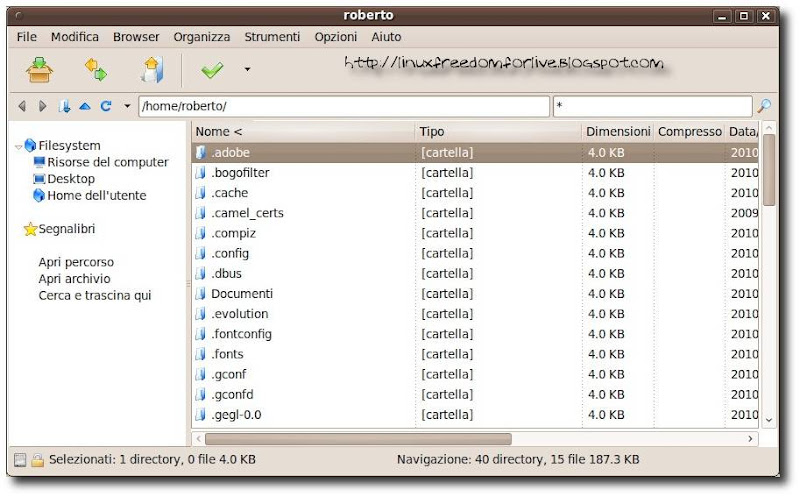Image resolution: width=800 pixels, height=497 pixels.
Task: Click the scroll right arrow of file list
Action: (x=750, y=439)
